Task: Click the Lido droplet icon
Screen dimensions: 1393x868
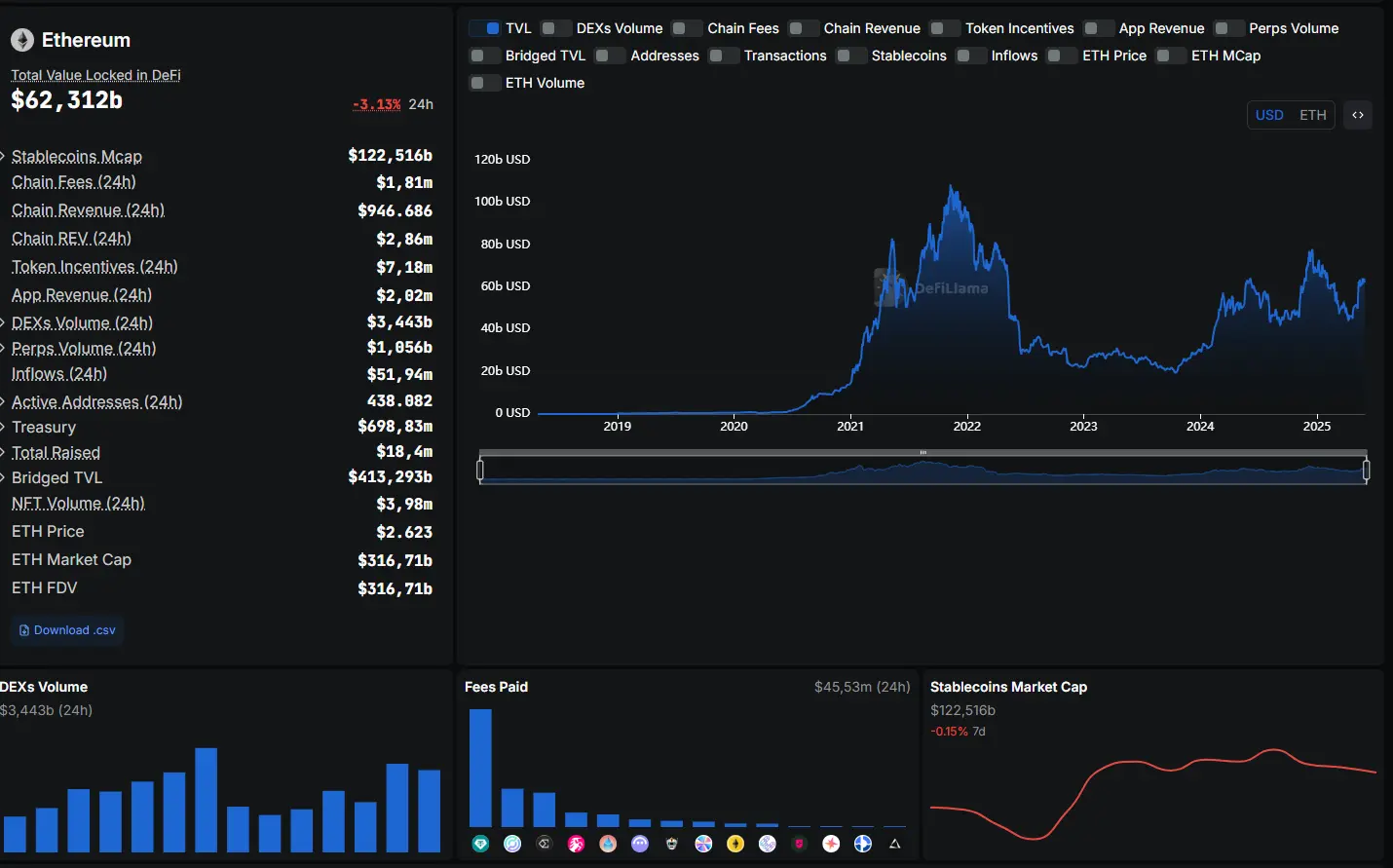Action: click(x=608, y=844)
